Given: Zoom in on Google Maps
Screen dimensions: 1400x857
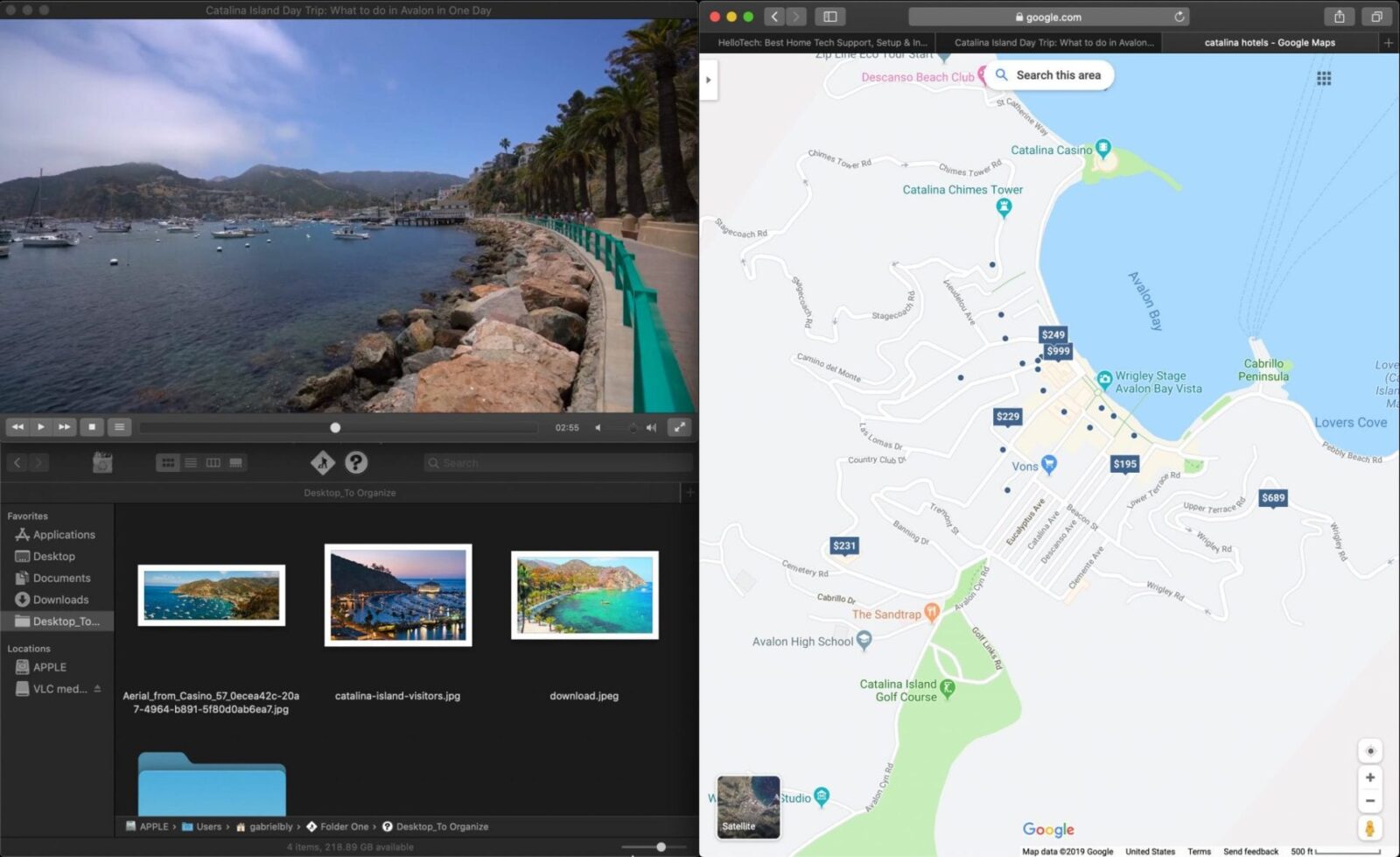Looking at the screenshot, I should click(1370, 777).
